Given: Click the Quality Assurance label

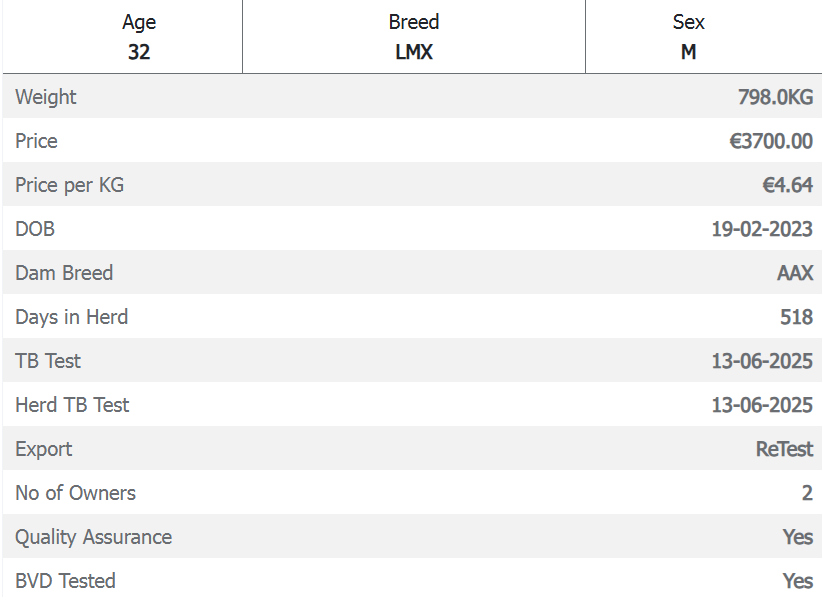Looking at the screenshot, I should (93, 537).
